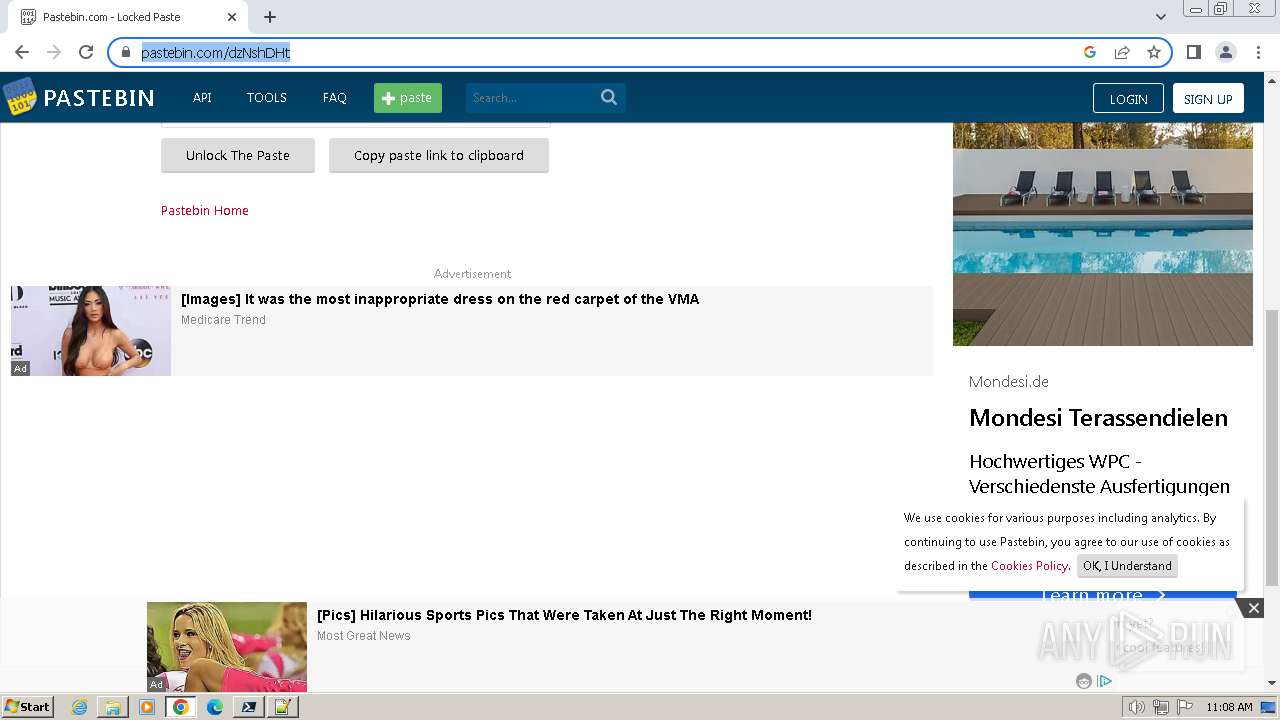Follow the Pastebin Home link
Image resolution: width=1280 pixels, height=720 pixels.
[x=205, y=210]
